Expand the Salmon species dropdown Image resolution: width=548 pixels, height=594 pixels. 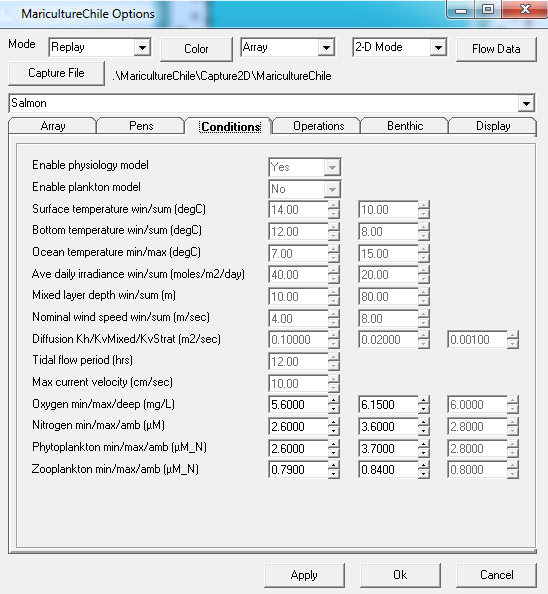point(526,103)
